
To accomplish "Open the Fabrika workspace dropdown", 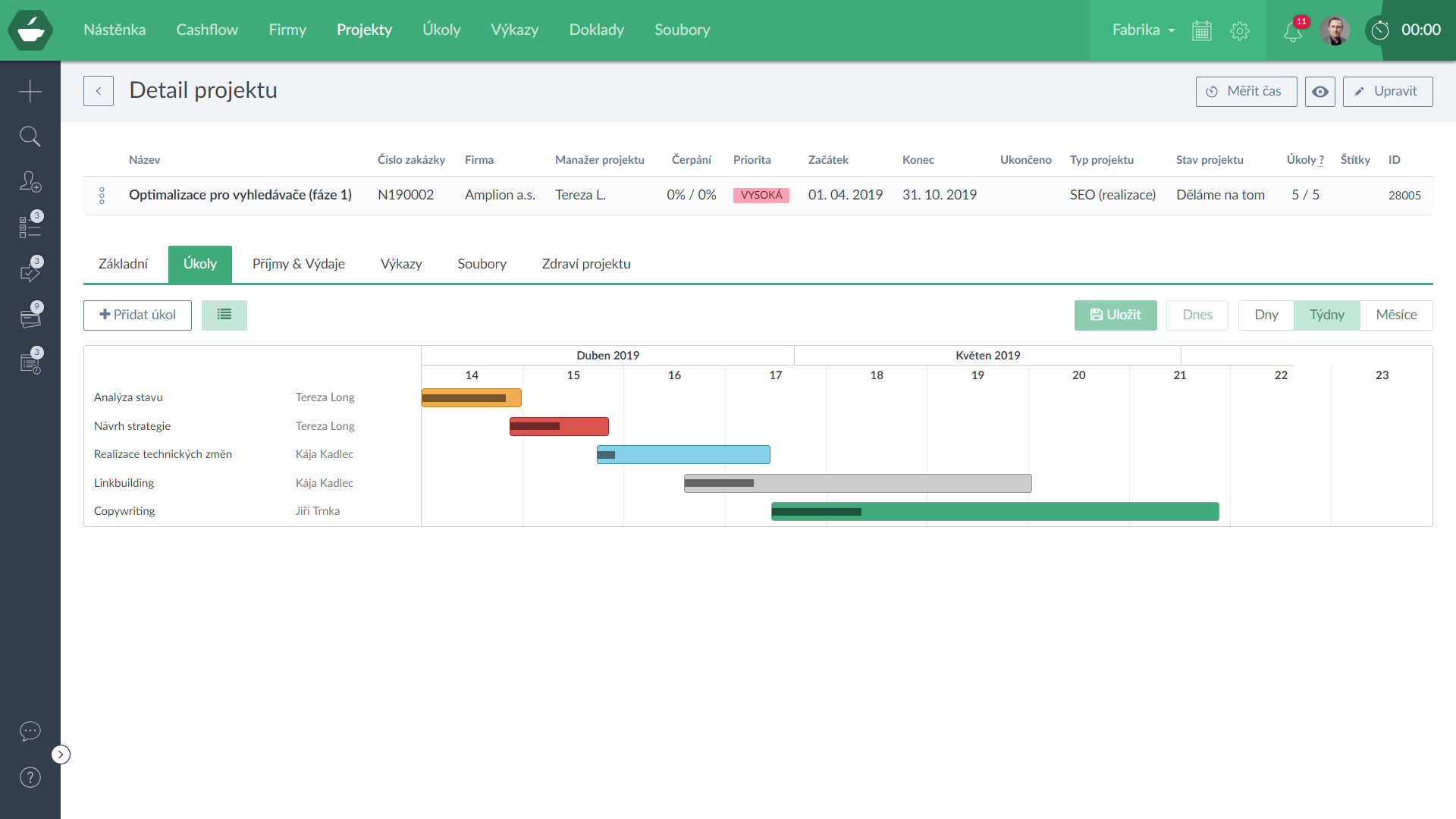I will click(1143, 30).
